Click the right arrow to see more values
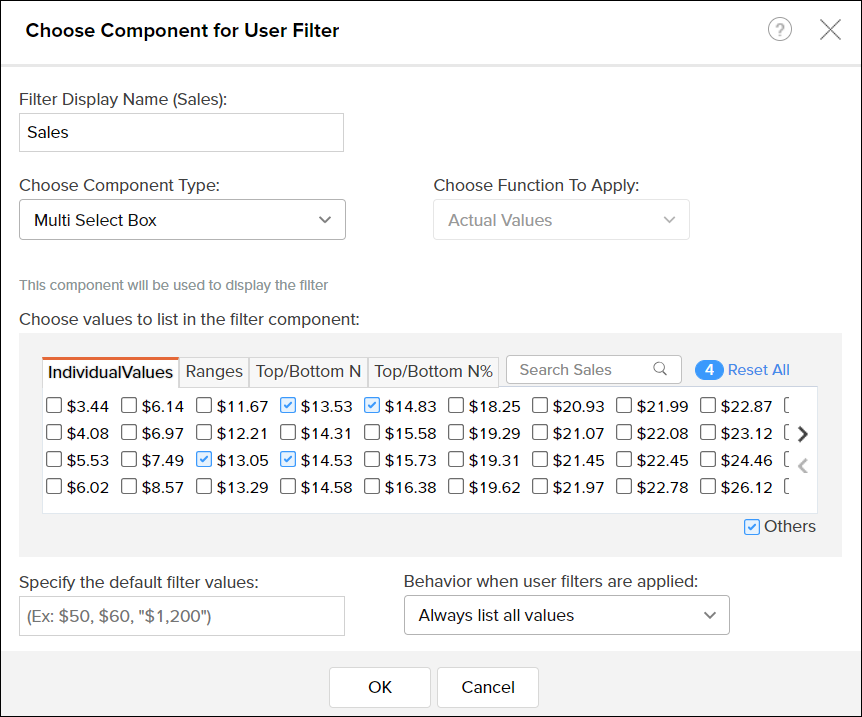This screenshot has height=717, width=862. (x=802, y=434)
